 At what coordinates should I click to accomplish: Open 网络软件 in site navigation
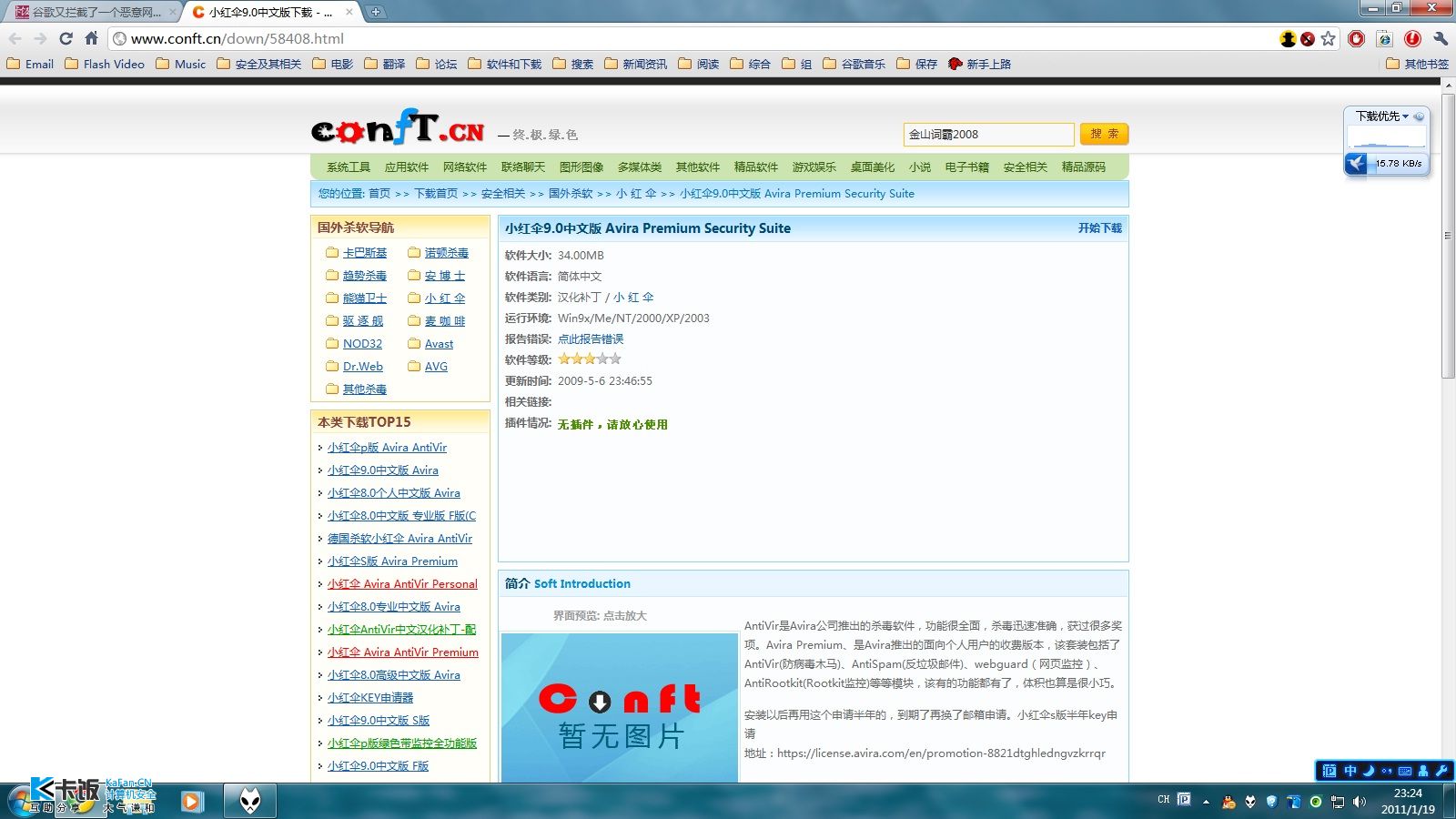click(x=465, y=167)
